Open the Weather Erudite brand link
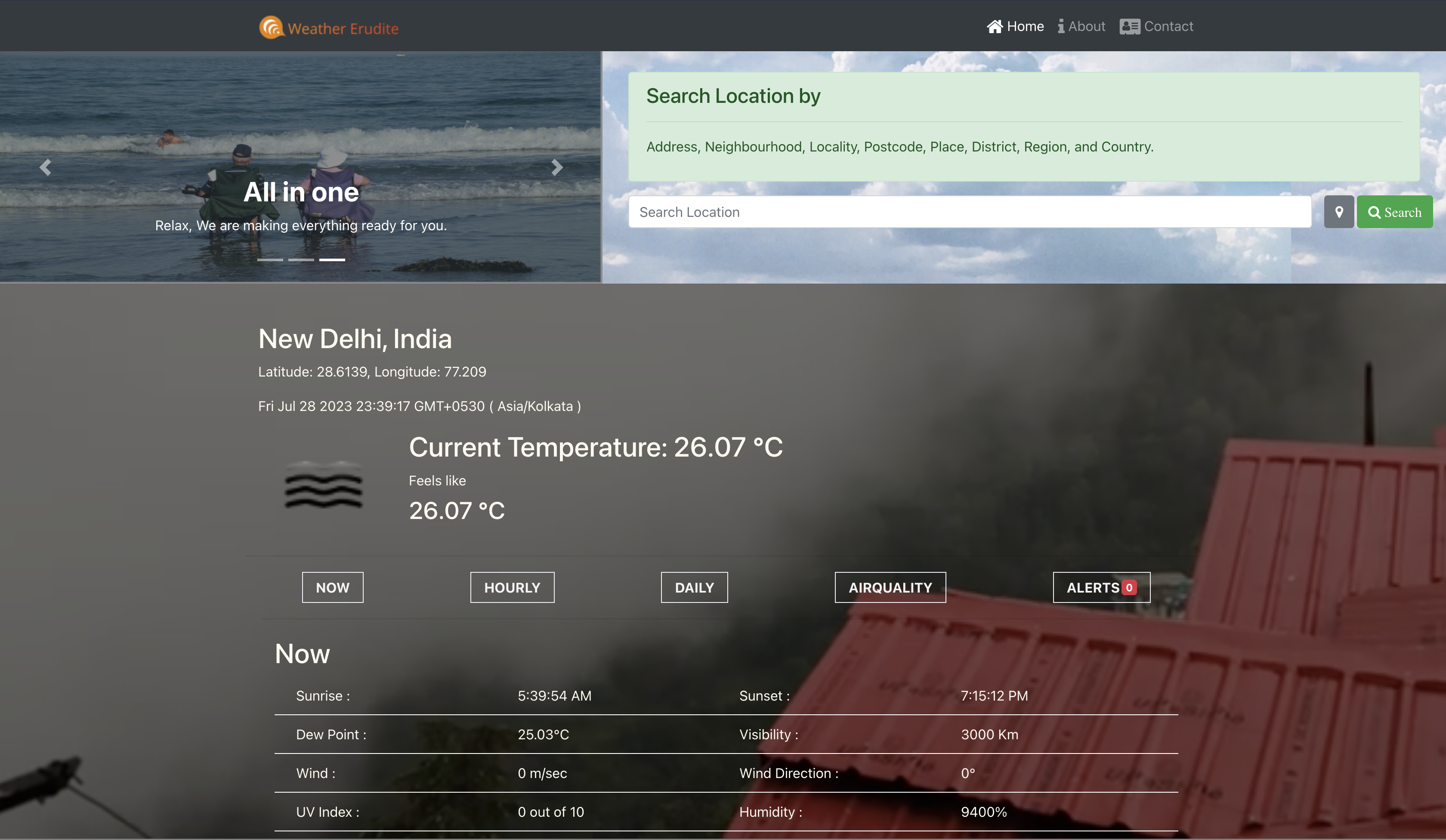 coord(329,28)
